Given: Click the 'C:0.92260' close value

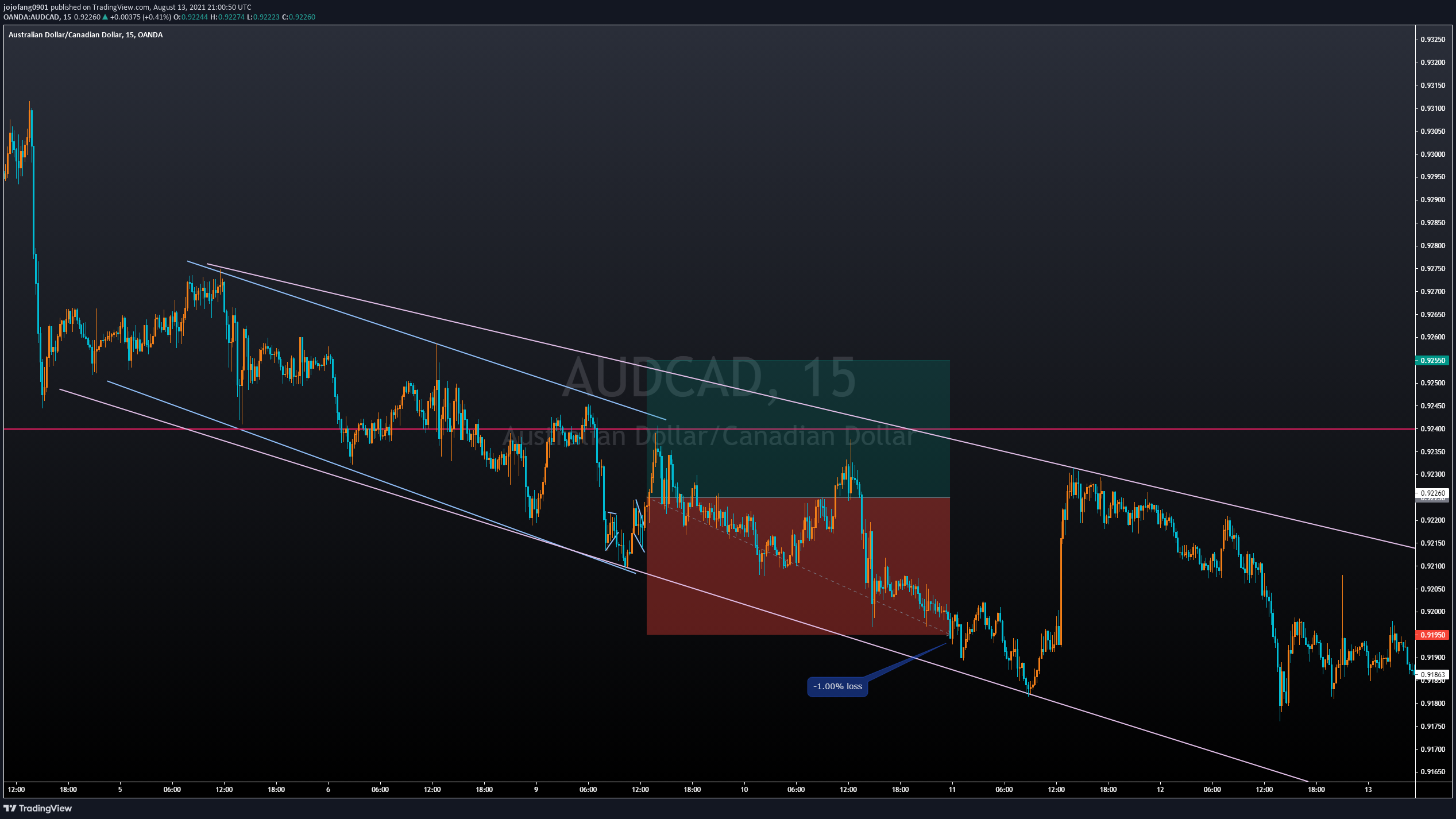Looking at the screenshot, I should pos(299,17).
